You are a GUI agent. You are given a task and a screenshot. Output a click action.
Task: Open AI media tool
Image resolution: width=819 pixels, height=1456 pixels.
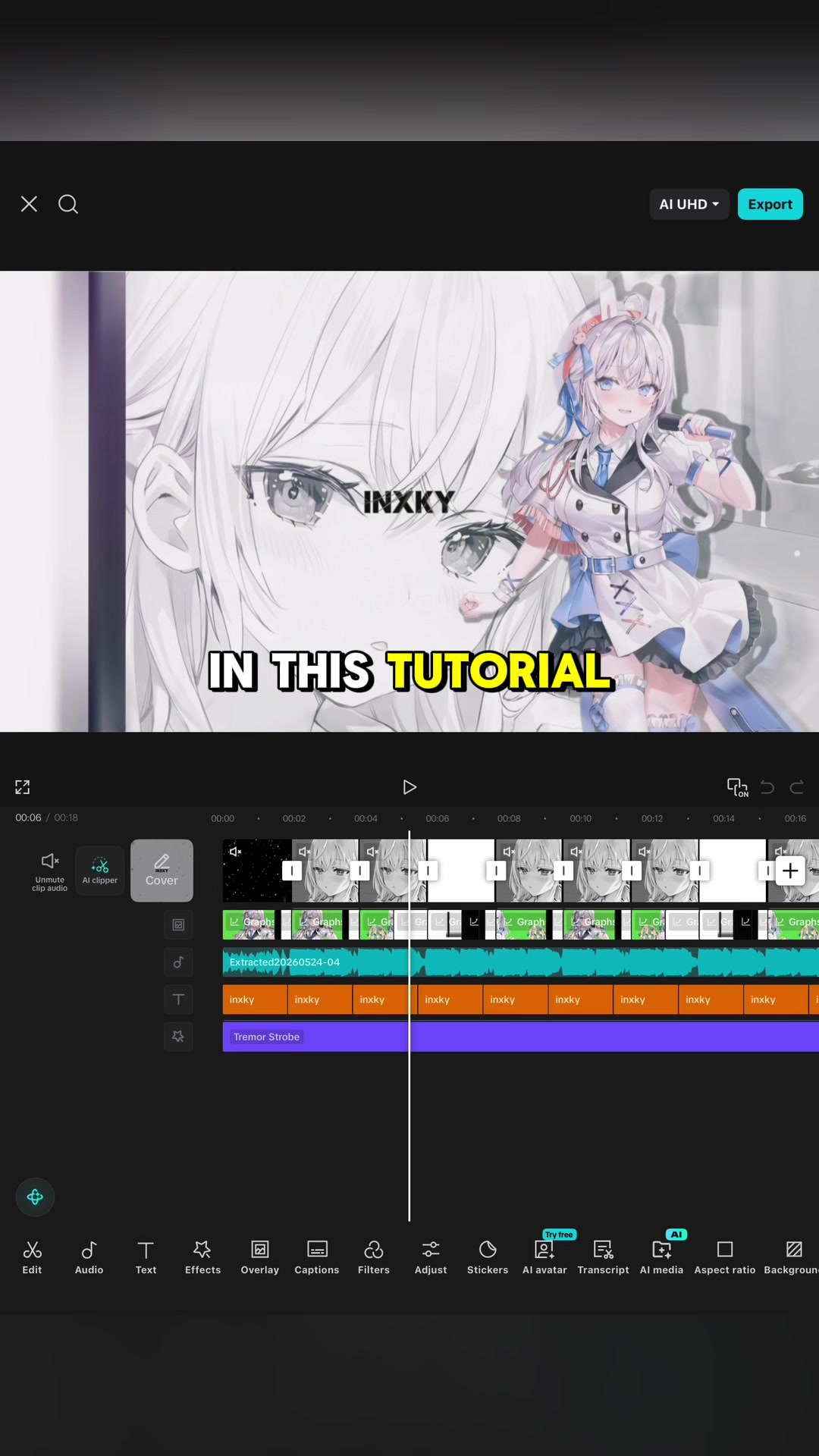(661, 1257)
